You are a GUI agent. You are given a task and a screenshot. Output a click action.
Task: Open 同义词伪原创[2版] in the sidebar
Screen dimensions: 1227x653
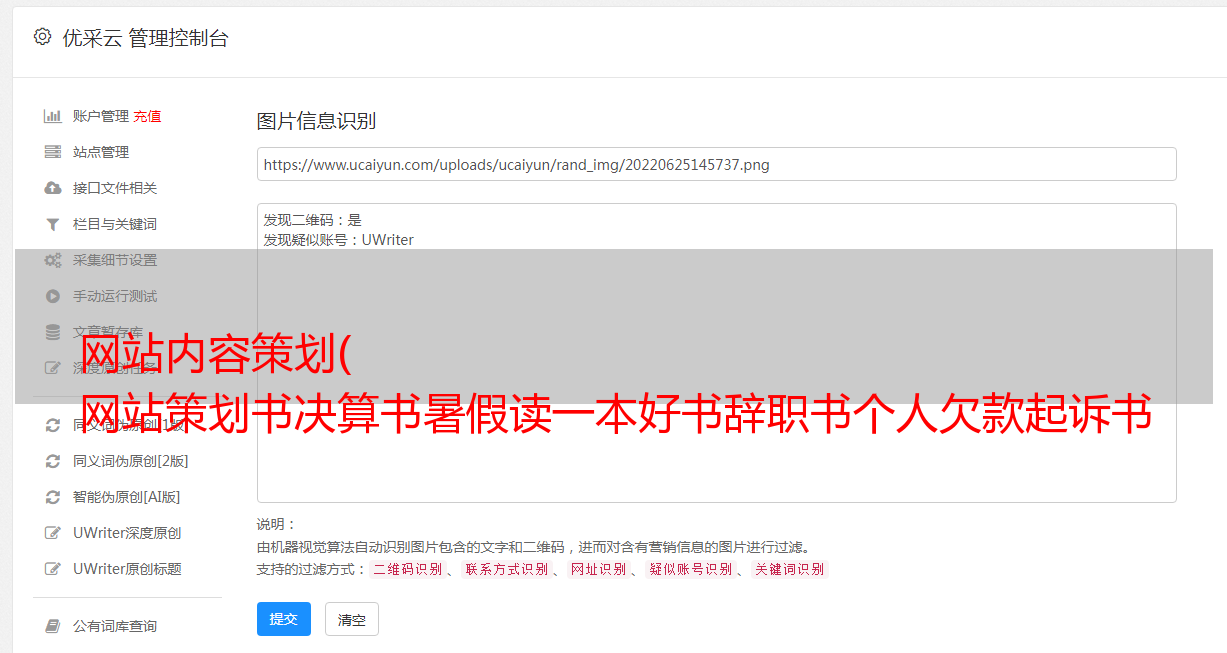click(131, 461)
